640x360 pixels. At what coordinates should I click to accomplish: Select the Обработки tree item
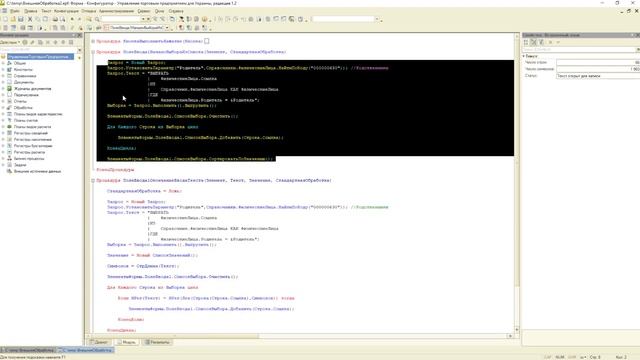(x=23, y=108)
